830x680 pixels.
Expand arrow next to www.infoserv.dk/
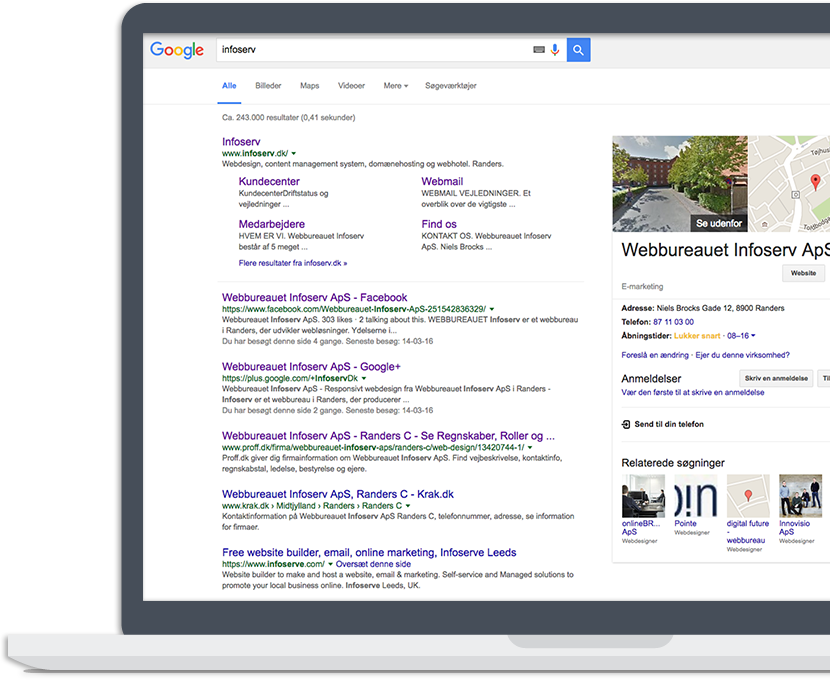coord(294,153)
